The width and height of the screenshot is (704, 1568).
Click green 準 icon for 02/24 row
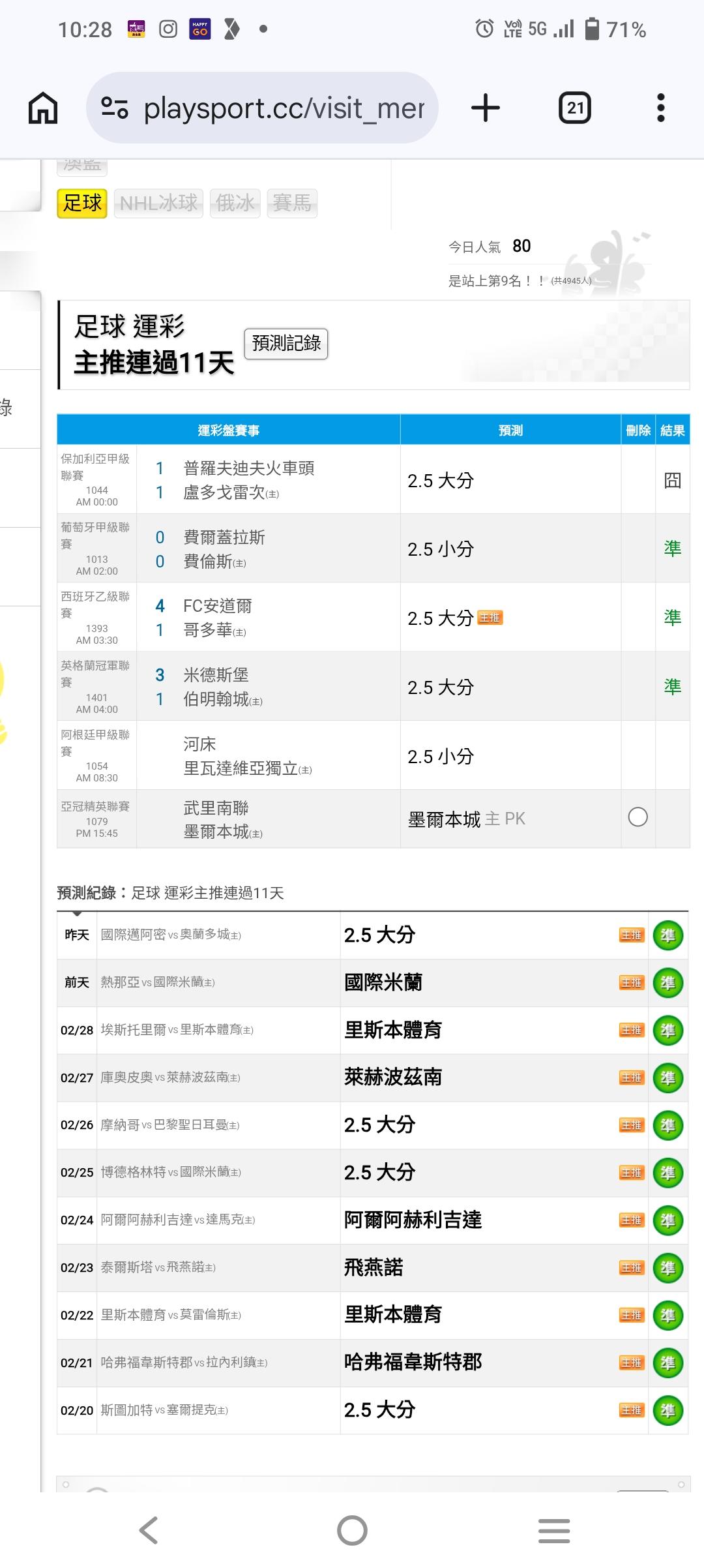(668, 1220)
